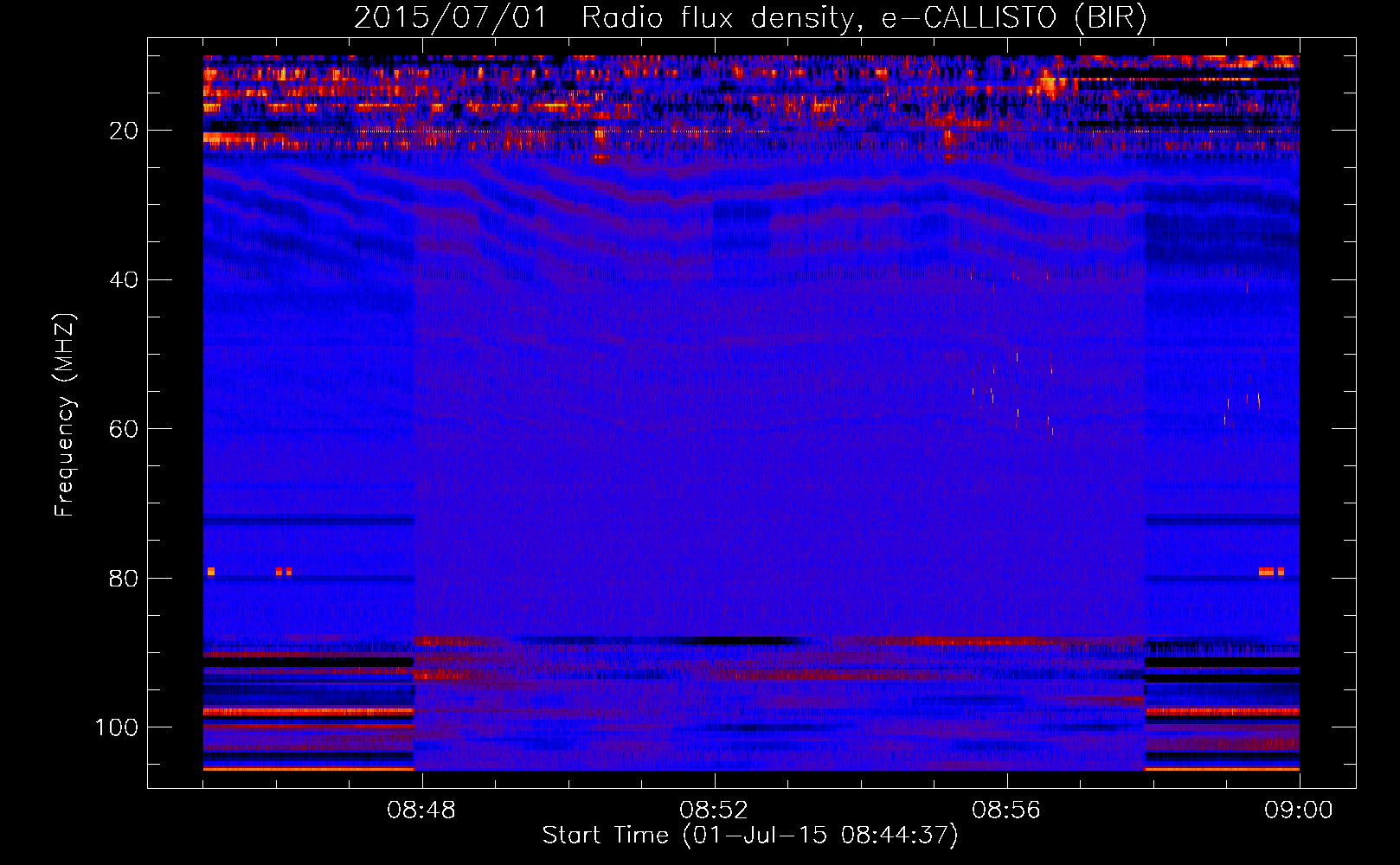The image size is (1400, 865).
Task: Click the 'Start Time (01-Jul-15 08:44:37)' label
Action: tap(750, 836)
